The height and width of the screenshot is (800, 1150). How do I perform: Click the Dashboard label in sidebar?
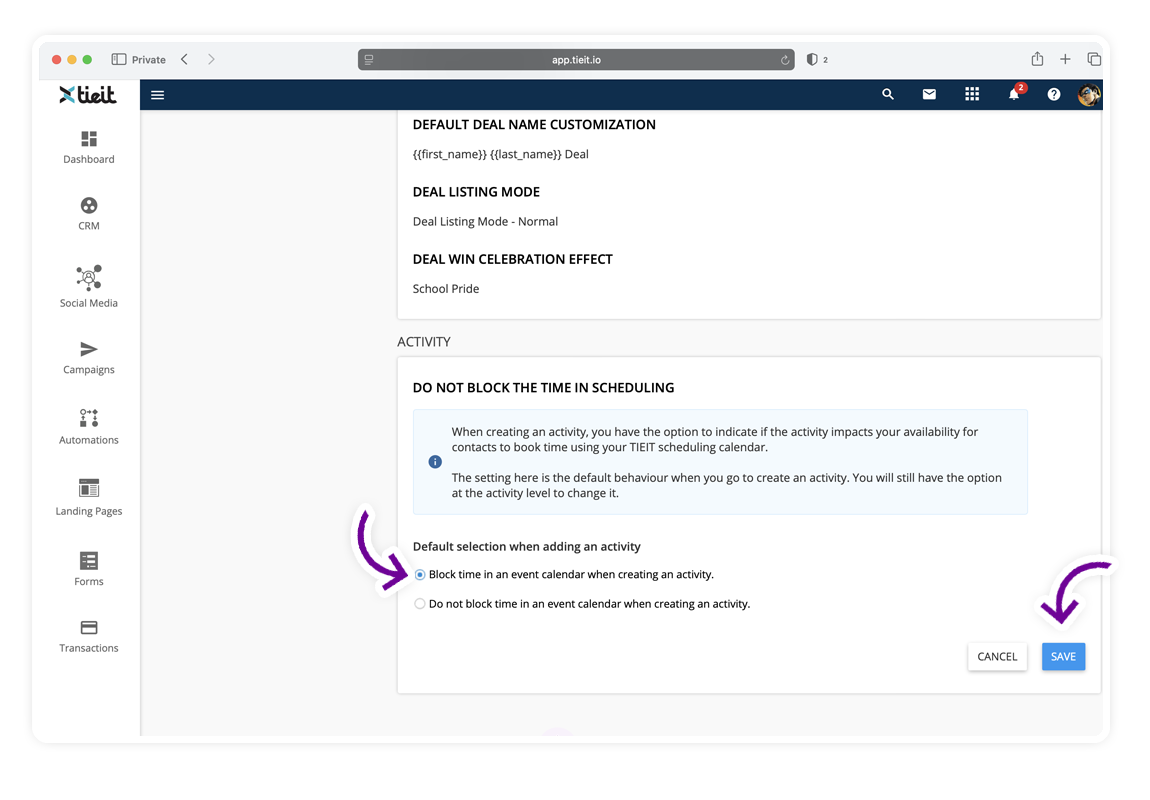(x=89, y=159)
